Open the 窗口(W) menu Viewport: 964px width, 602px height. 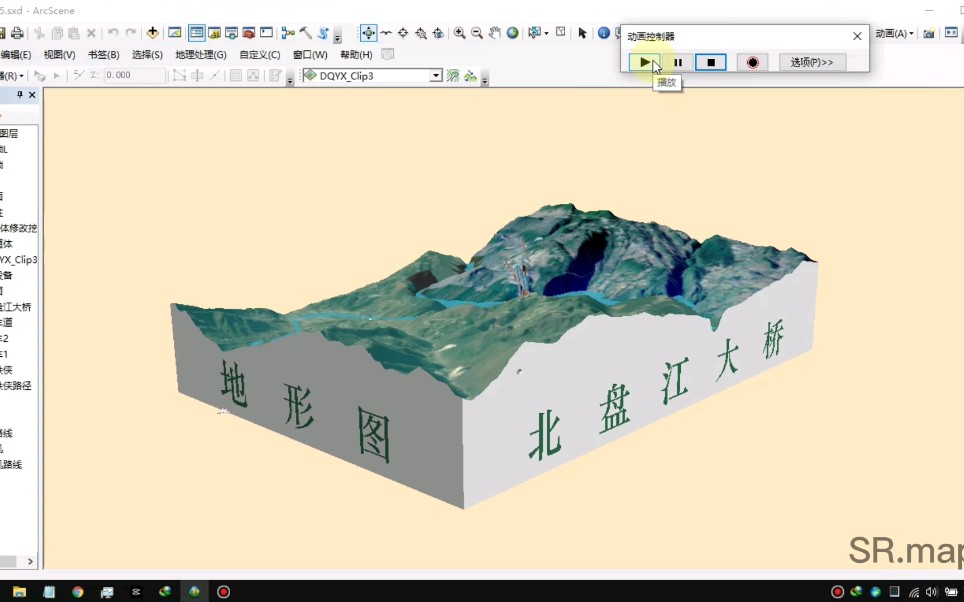coord(310,54)
